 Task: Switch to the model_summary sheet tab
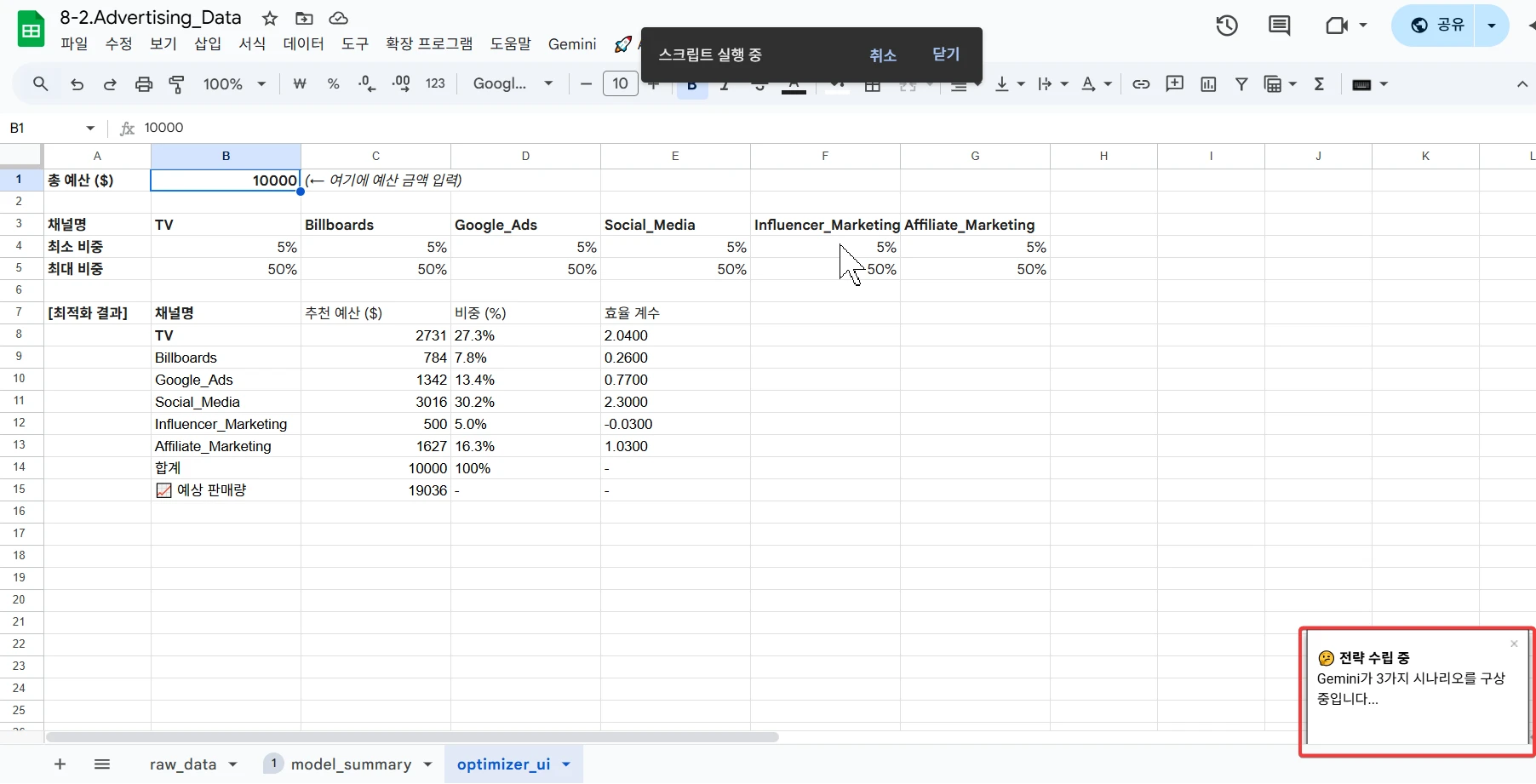point(350,764)
